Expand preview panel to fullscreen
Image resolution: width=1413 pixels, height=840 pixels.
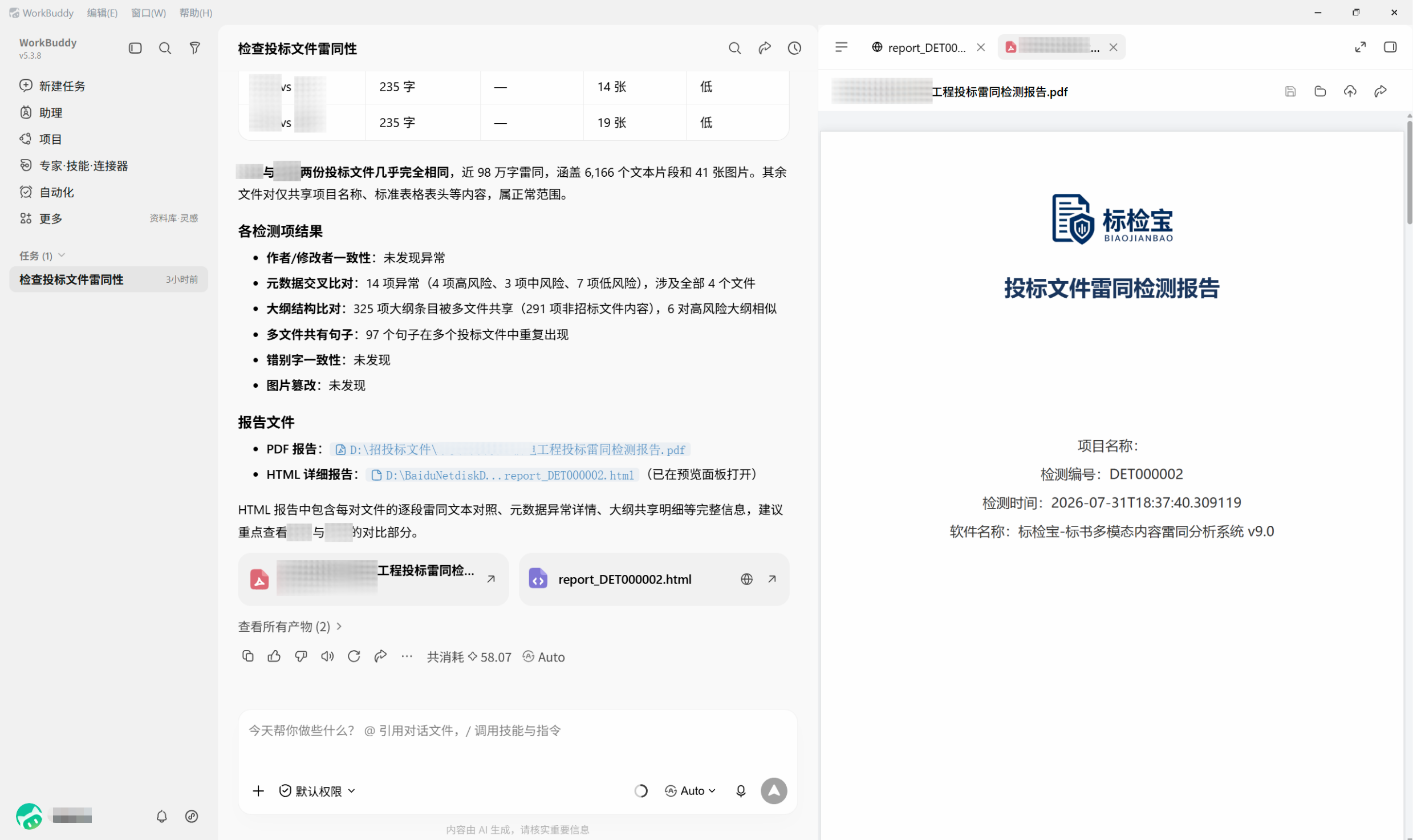1360,47
